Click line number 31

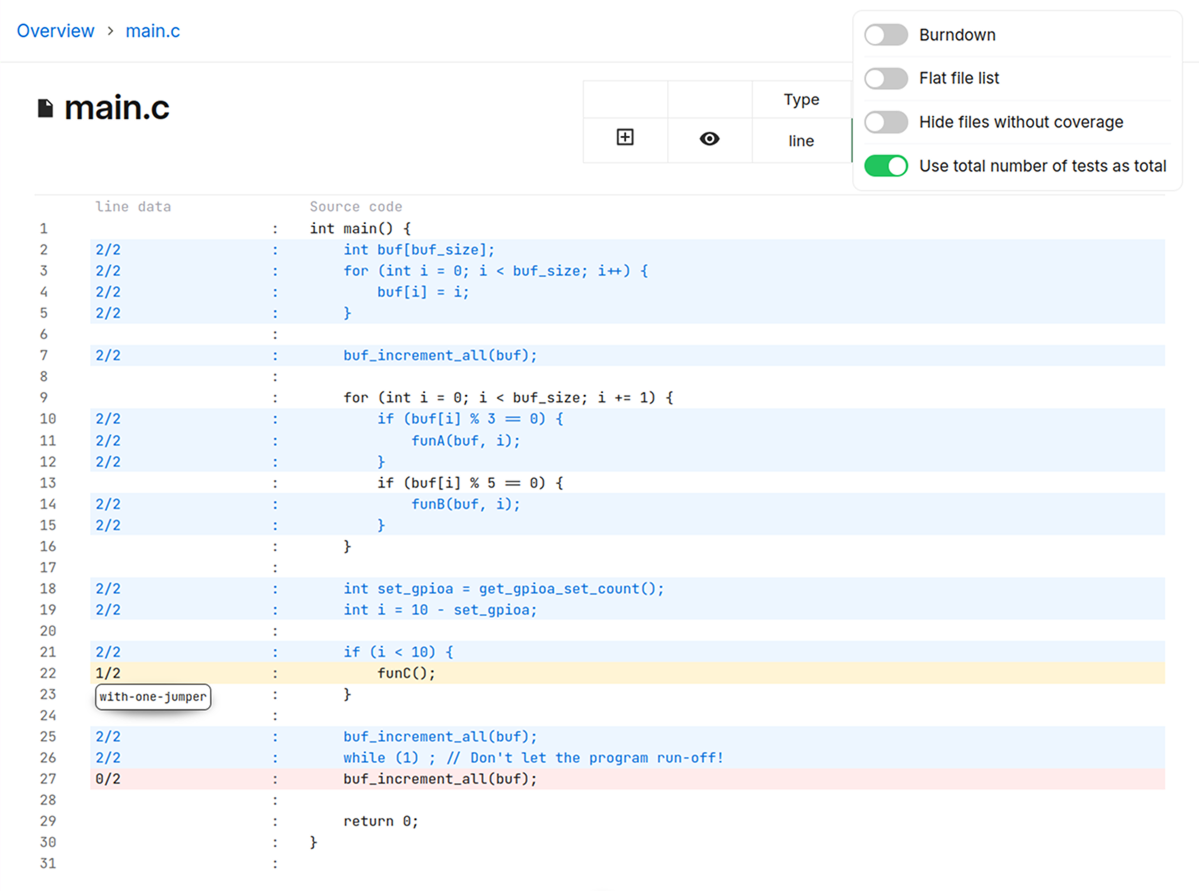point(48,863)
